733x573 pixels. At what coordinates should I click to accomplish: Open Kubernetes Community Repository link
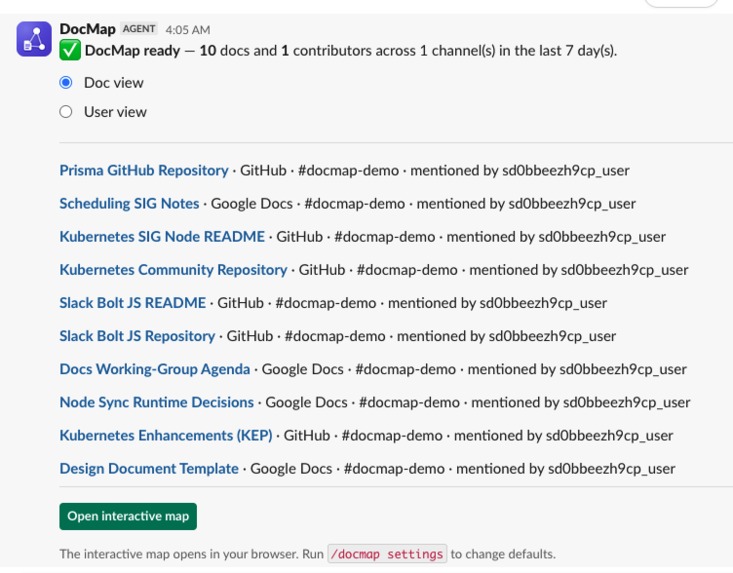pos(173,270)
